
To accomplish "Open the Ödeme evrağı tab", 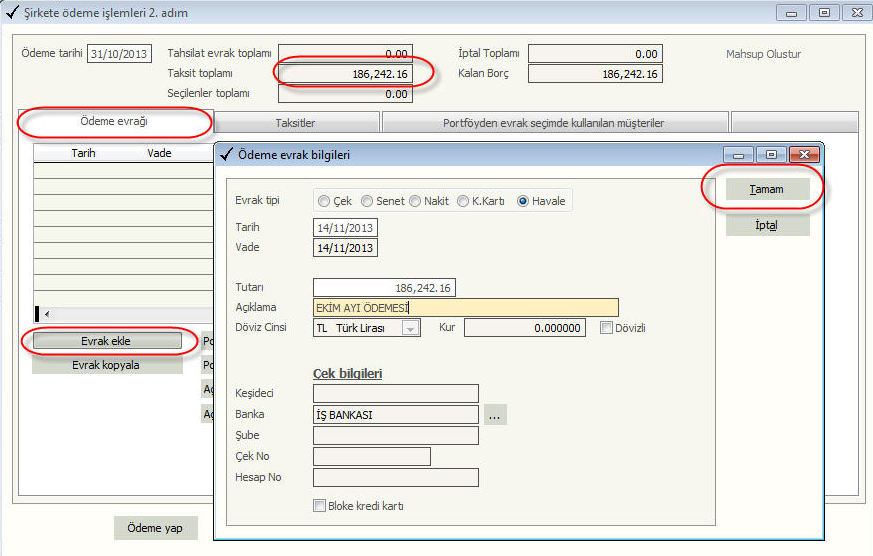I will (x=113, y=121).
